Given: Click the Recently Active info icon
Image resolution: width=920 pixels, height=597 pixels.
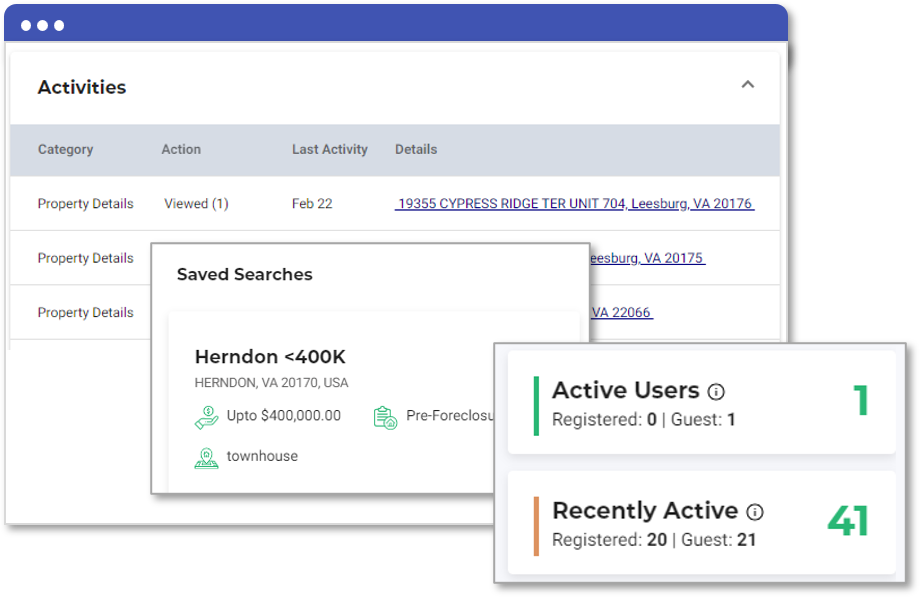Looking at the screenshot, I should [x=755, y=512].
